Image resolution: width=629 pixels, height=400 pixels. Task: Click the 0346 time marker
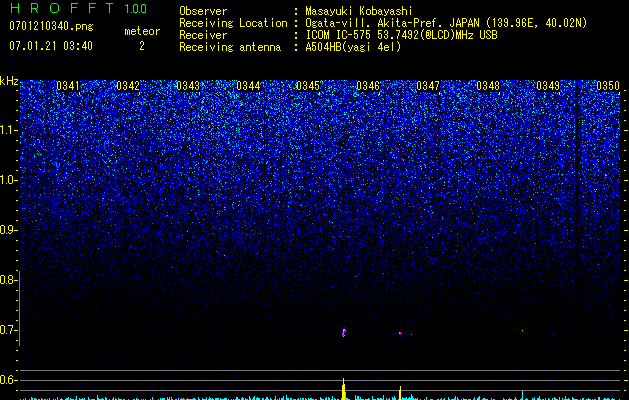click(368, 86)
